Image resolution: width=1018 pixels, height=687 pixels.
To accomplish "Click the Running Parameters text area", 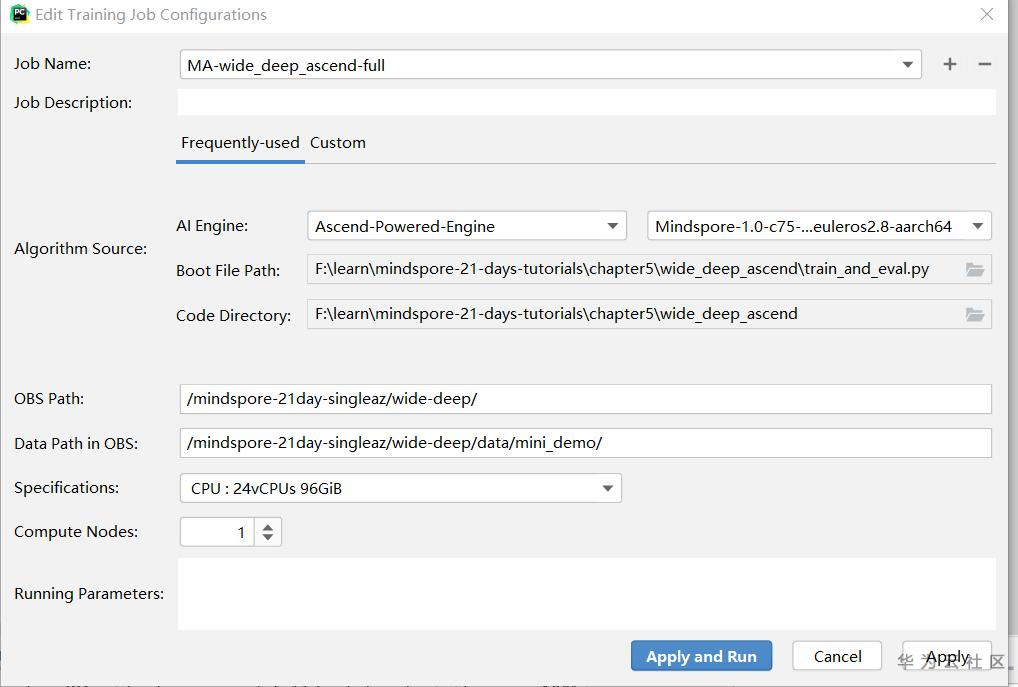I will pyautogui.click(x=586, y=594).
